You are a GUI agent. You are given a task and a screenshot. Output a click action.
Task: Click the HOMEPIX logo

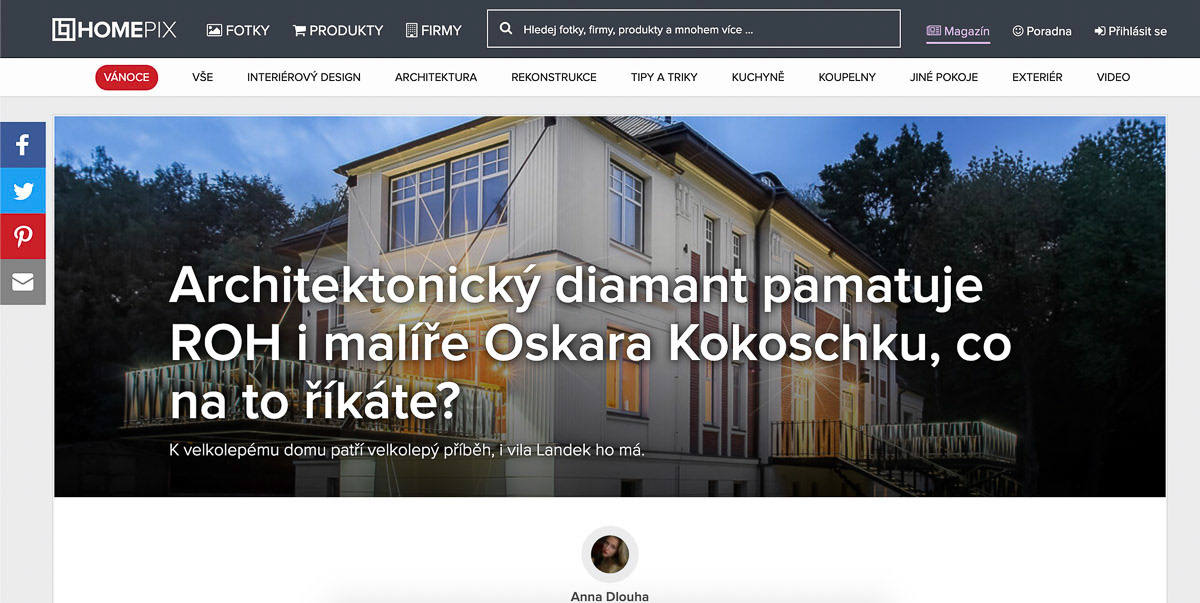114,30
